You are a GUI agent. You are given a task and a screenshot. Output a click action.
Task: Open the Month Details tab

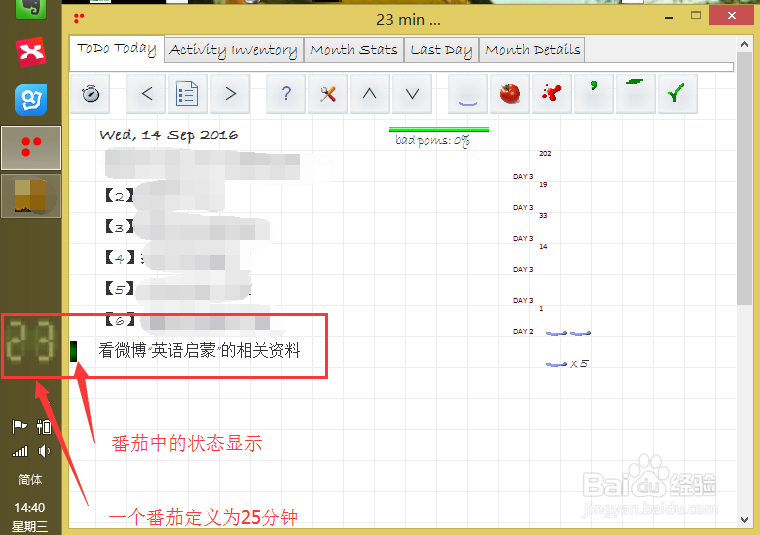[x=532, y=50]
